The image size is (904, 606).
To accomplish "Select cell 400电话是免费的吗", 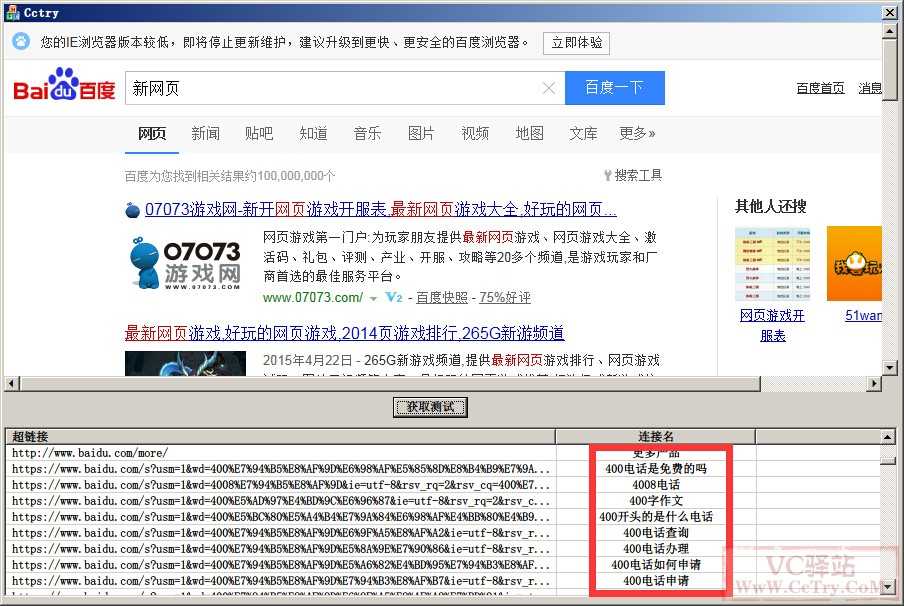I will click(656, 469).
